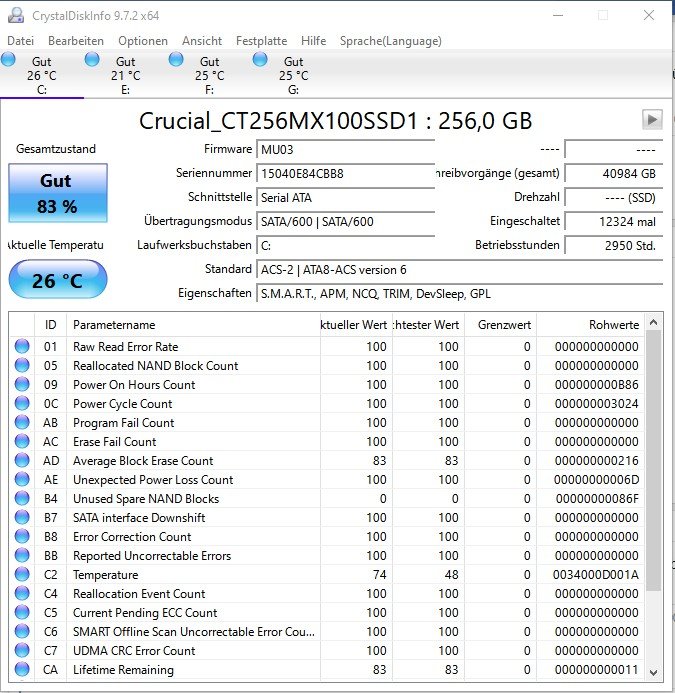The width and height of the screenshot is (675, 693).
Task: Click raw value 000000000B86
Action: pyautogui.click(x=596, y=385)
